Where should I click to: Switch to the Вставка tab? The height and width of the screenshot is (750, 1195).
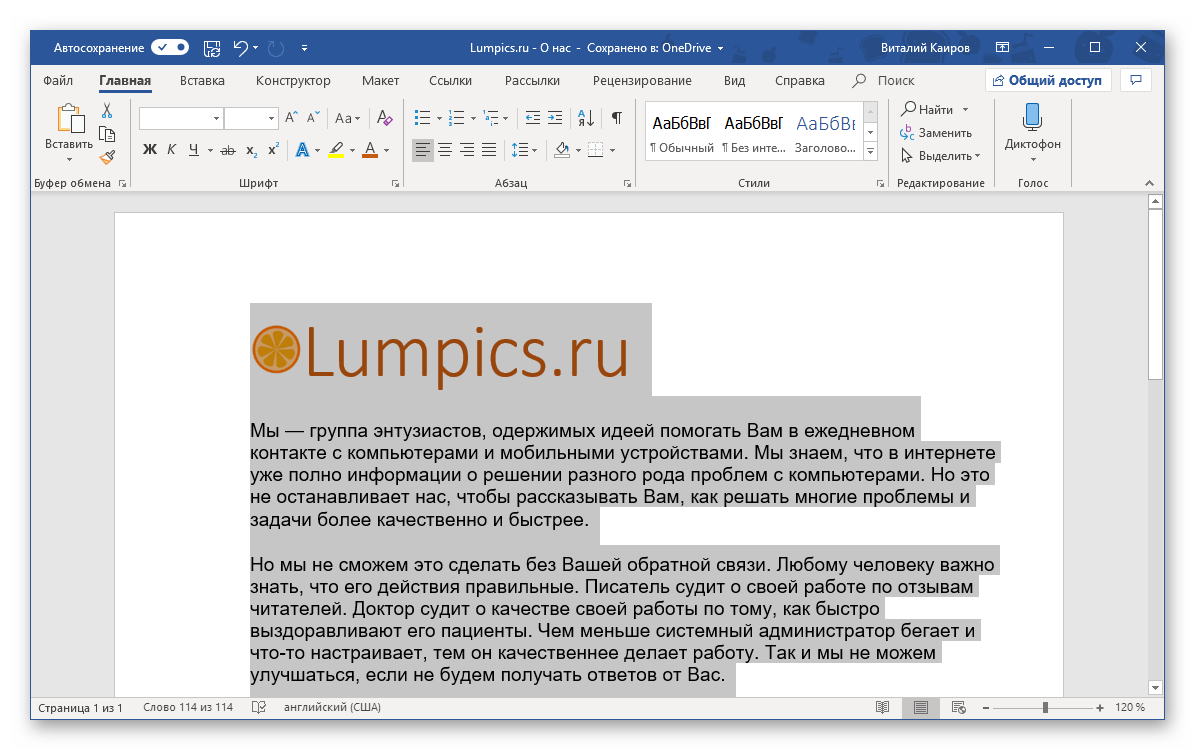point(202,81)
